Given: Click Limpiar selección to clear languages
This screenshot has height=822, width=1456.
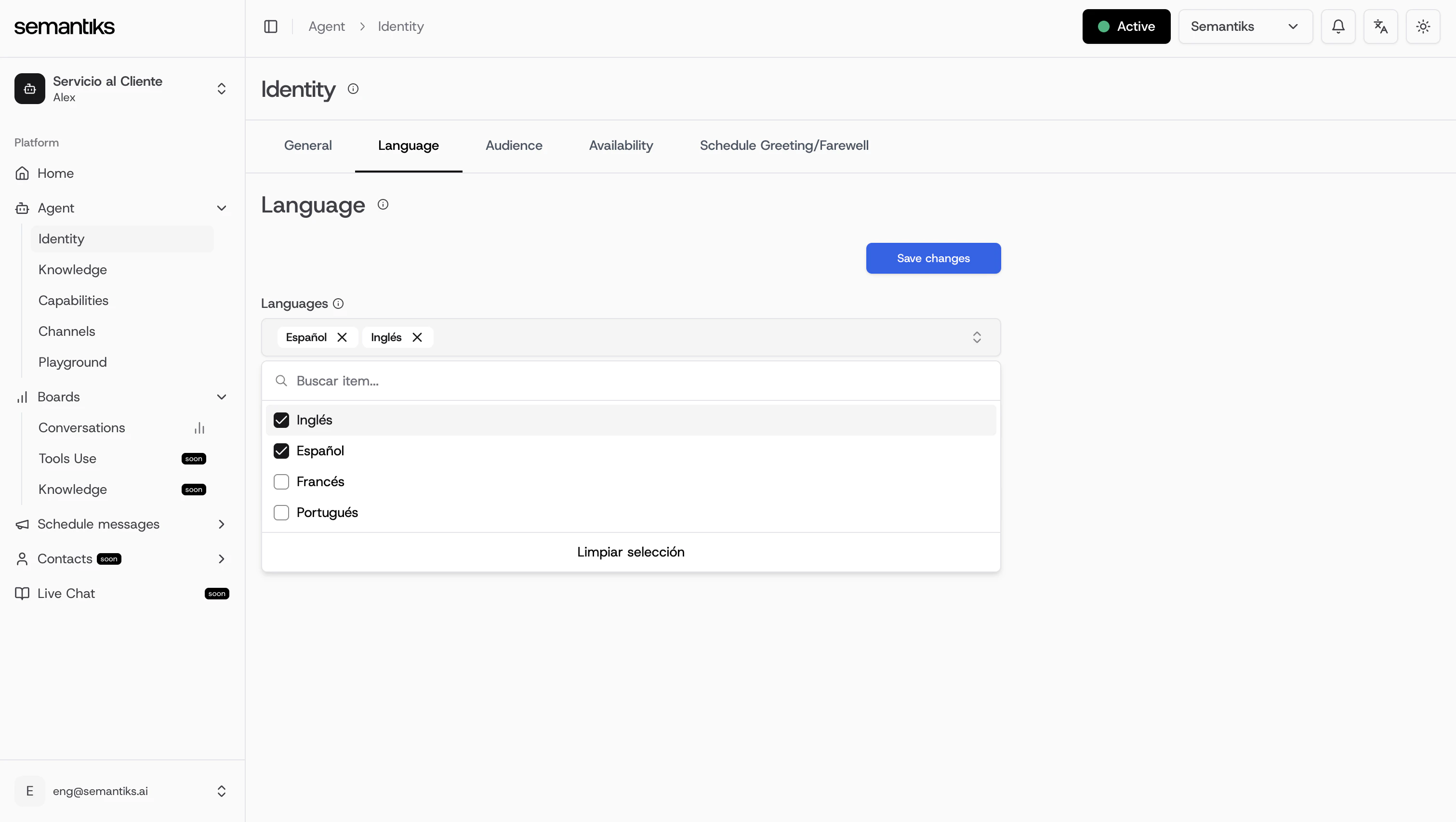Looking at the screenshot, I should (630, 552).
